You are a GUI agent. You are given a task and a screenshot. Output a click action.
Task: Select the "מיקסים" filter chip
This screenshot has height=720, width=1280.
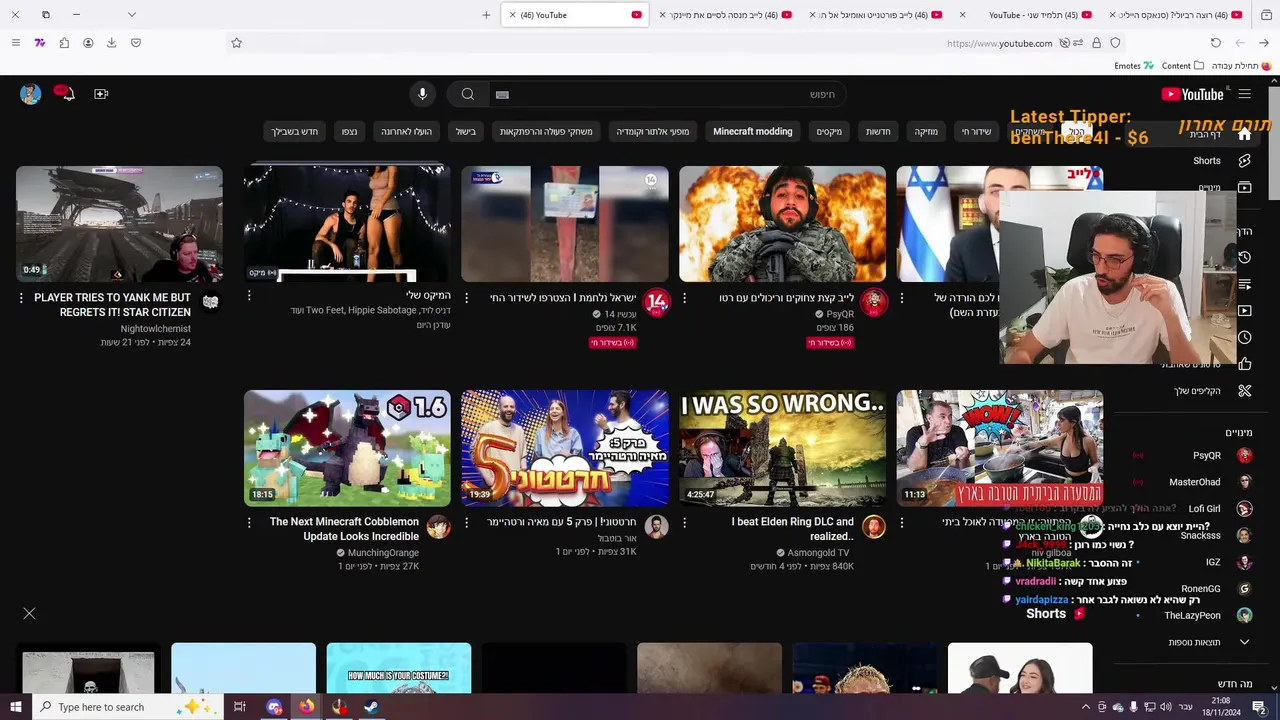(829, 131)
